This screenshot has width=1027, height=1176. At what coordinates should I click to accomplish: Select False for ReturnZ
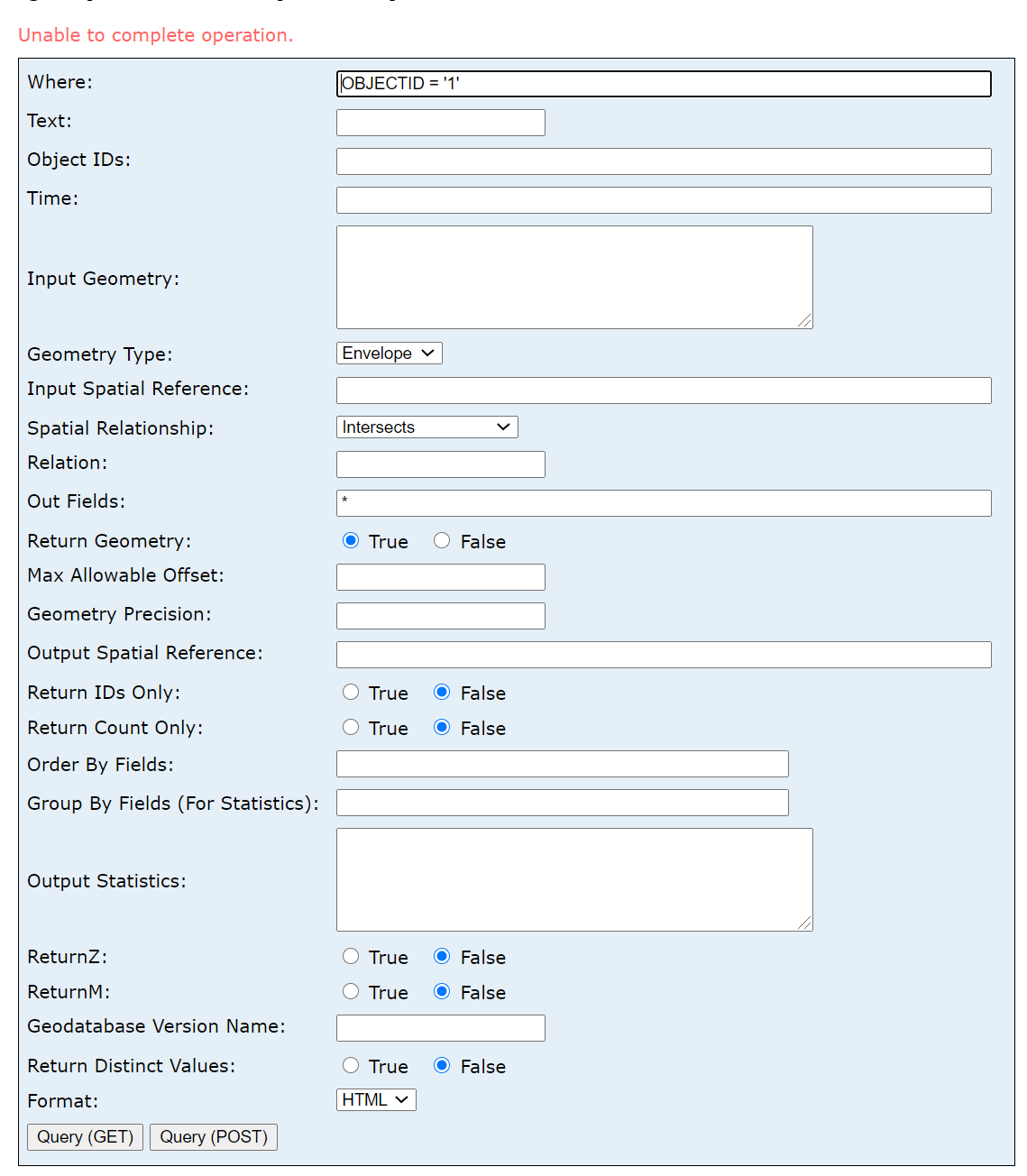[442, 956]
